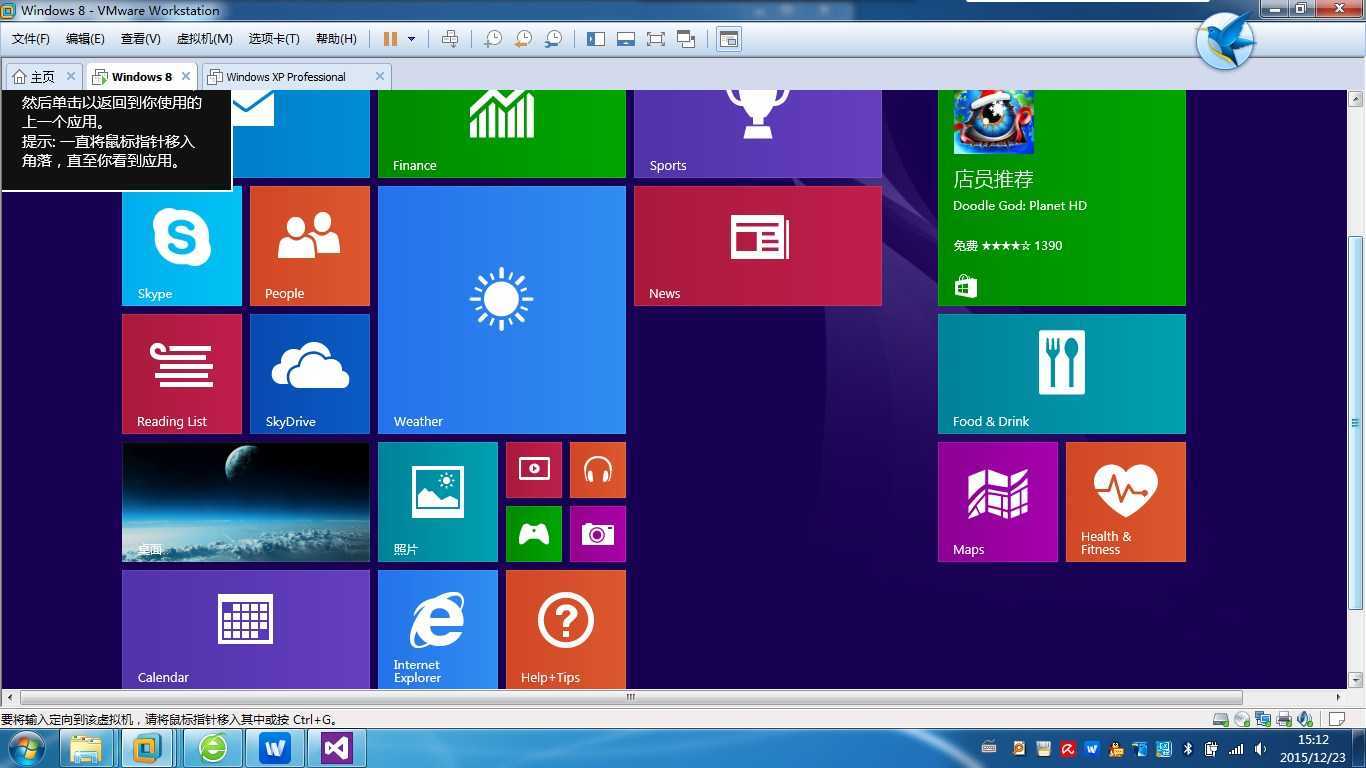Viewport: 1366px width, 768px height.
Task: Click the horizontal scrollbar thumb
Action: [x=631, y=697]
